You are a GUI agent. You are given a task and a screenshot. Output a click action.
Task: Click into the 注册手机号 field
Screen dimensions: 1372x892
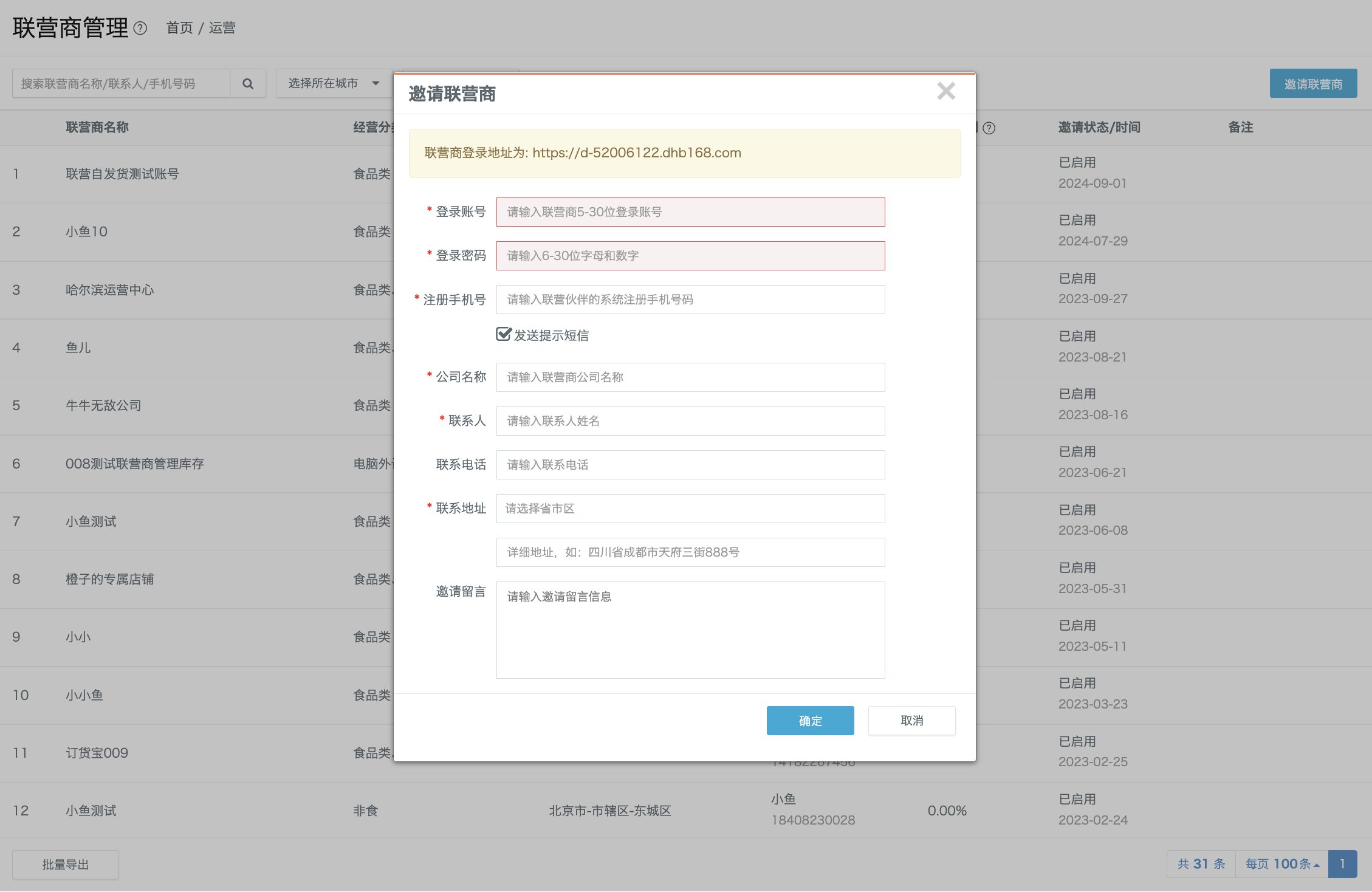tap(690, 300)
